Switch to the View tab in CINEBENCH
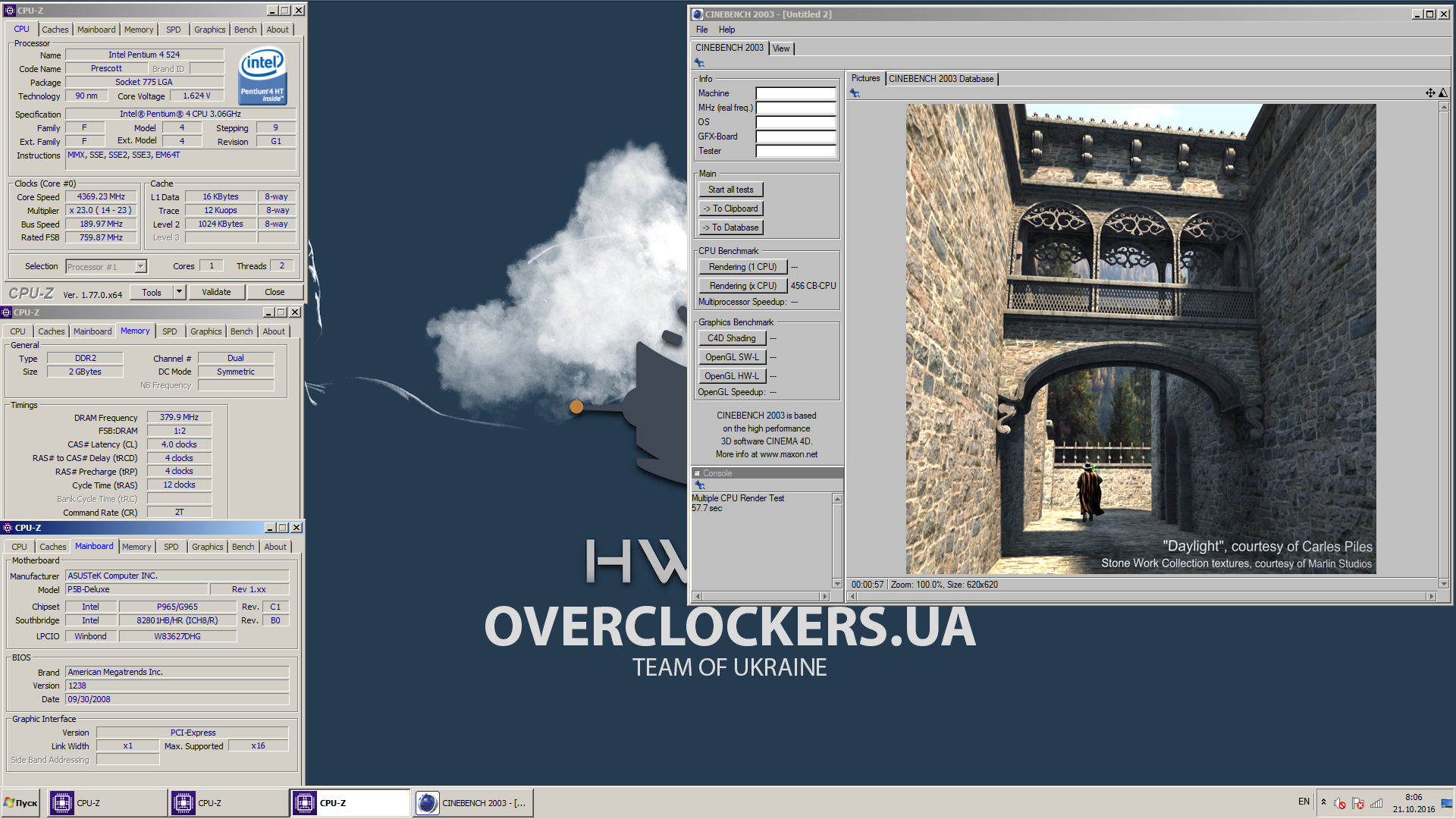 [x=781, y=49]
